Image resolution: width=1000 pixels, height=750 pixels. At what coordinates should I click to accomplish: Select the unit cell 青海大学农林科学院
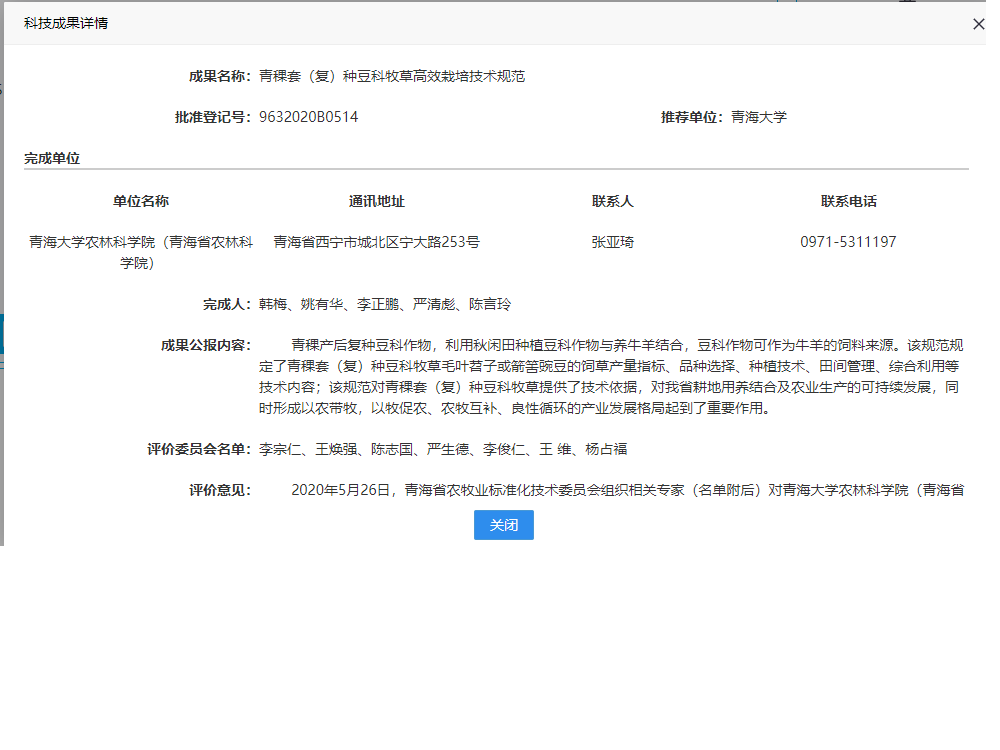(x=141, y=252)
